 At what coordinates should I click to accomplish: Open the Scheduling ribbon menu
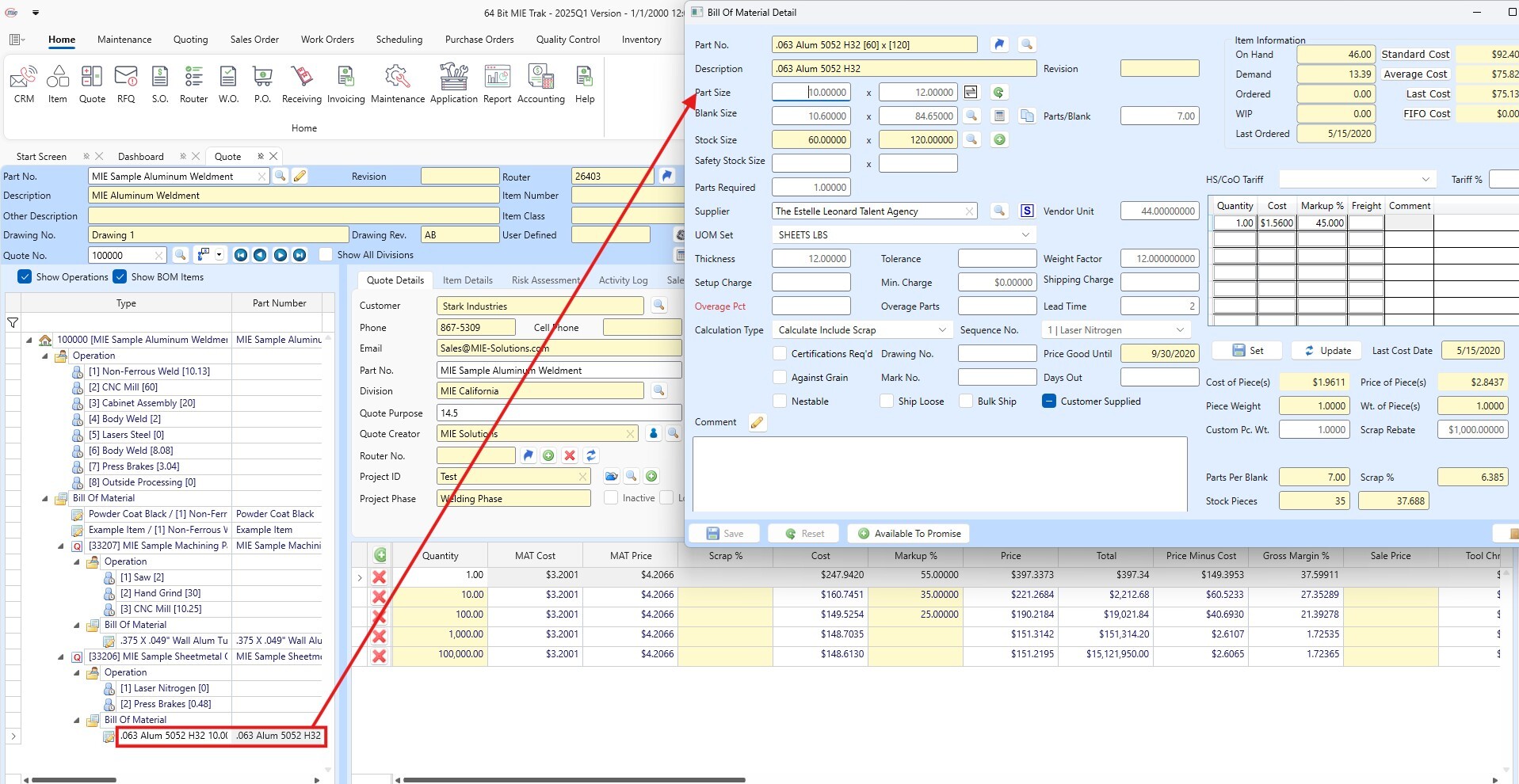[399, 39]
